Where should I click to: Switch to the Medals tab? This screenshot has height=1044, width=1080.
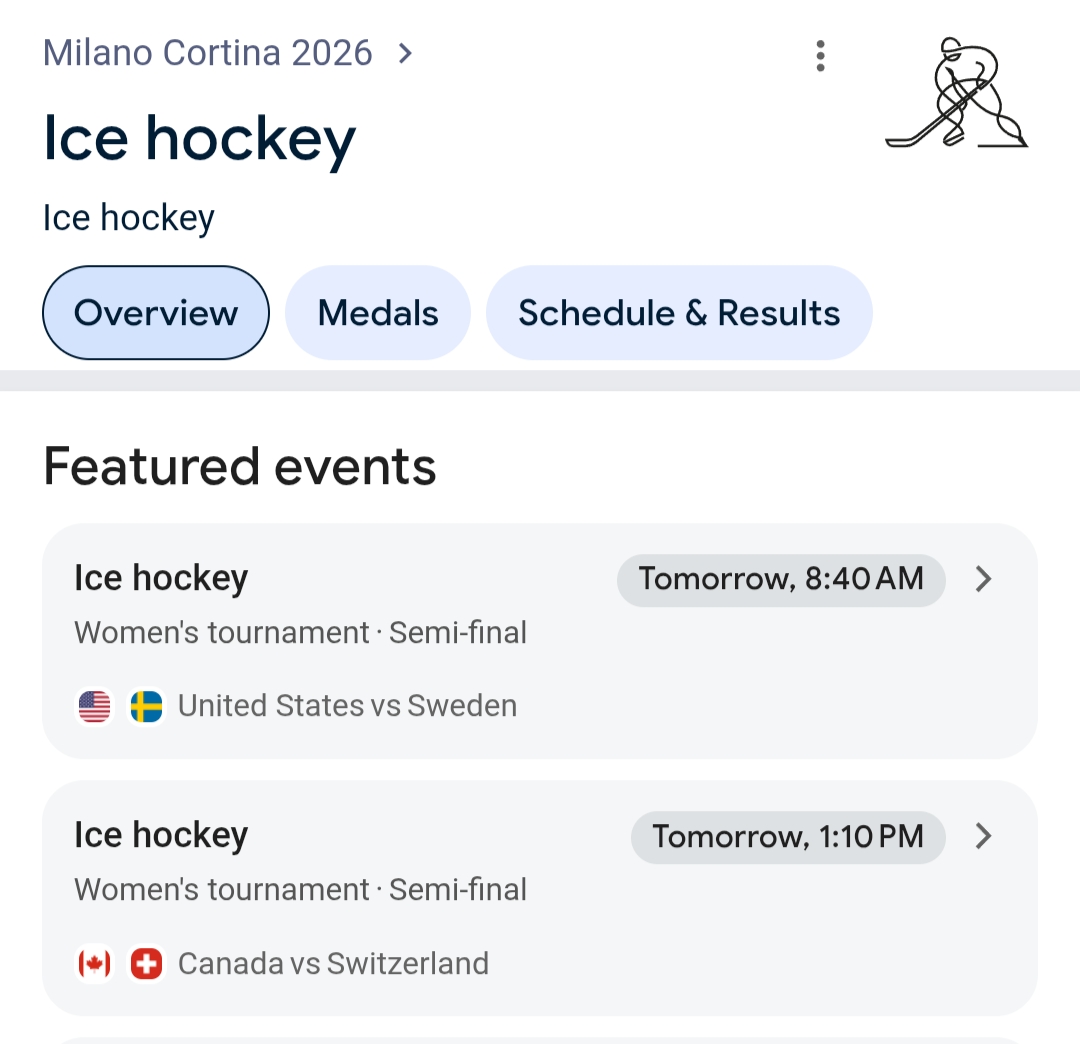(x=378, y=313)
